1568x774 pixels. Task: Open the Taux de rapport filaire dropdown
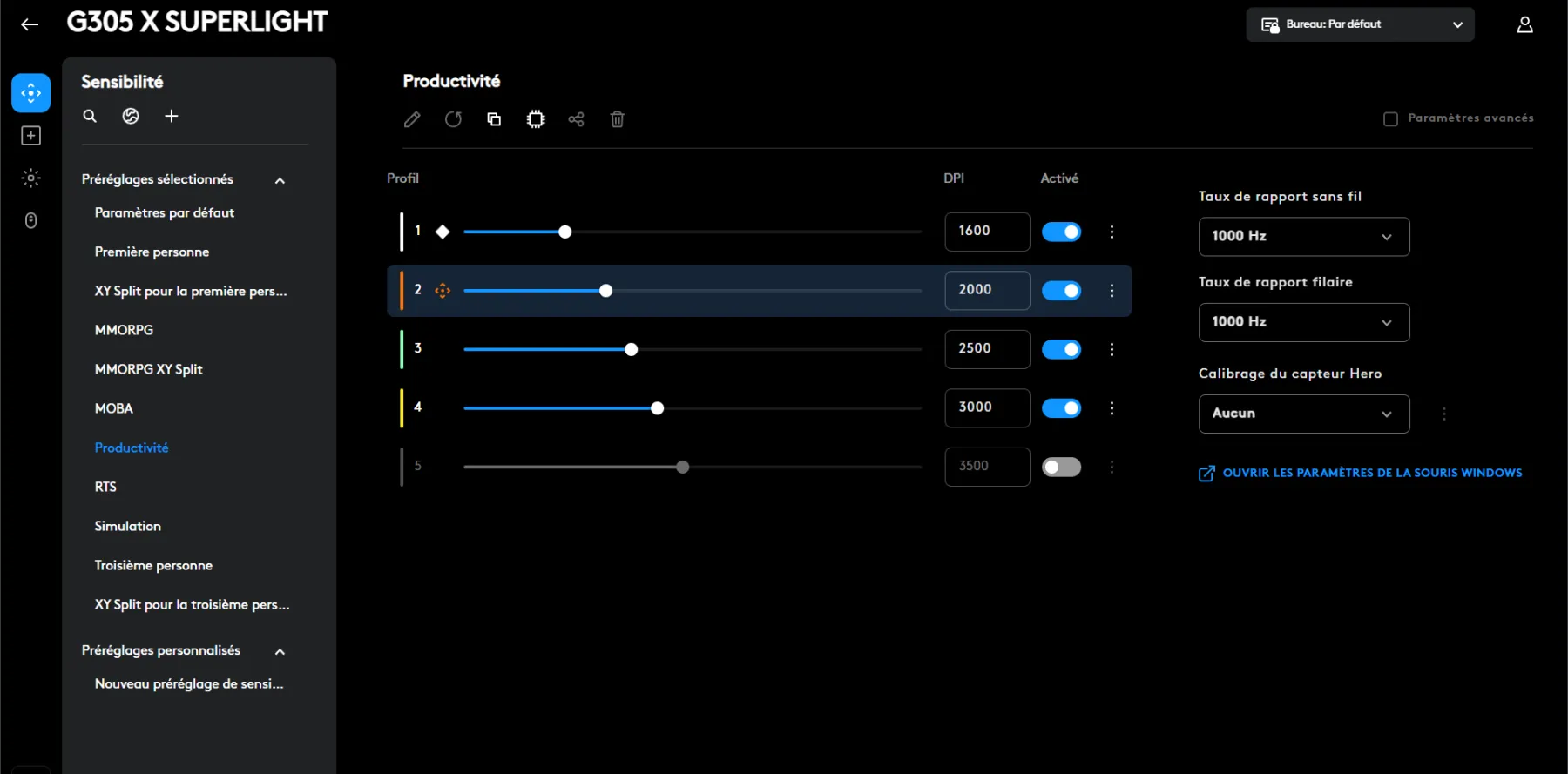pyautogui.click(x=1304, y=322)
